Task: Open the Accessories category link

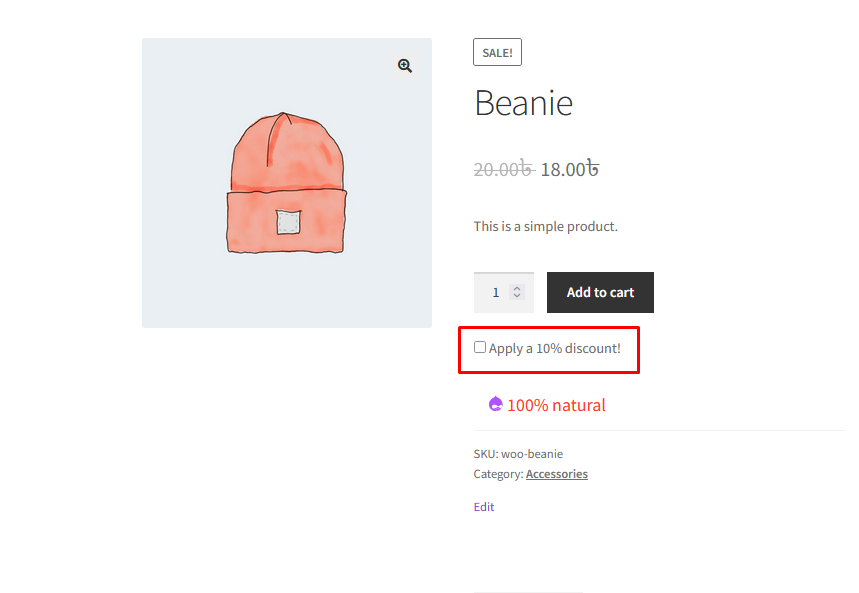Action: click(x=557, y=474)
